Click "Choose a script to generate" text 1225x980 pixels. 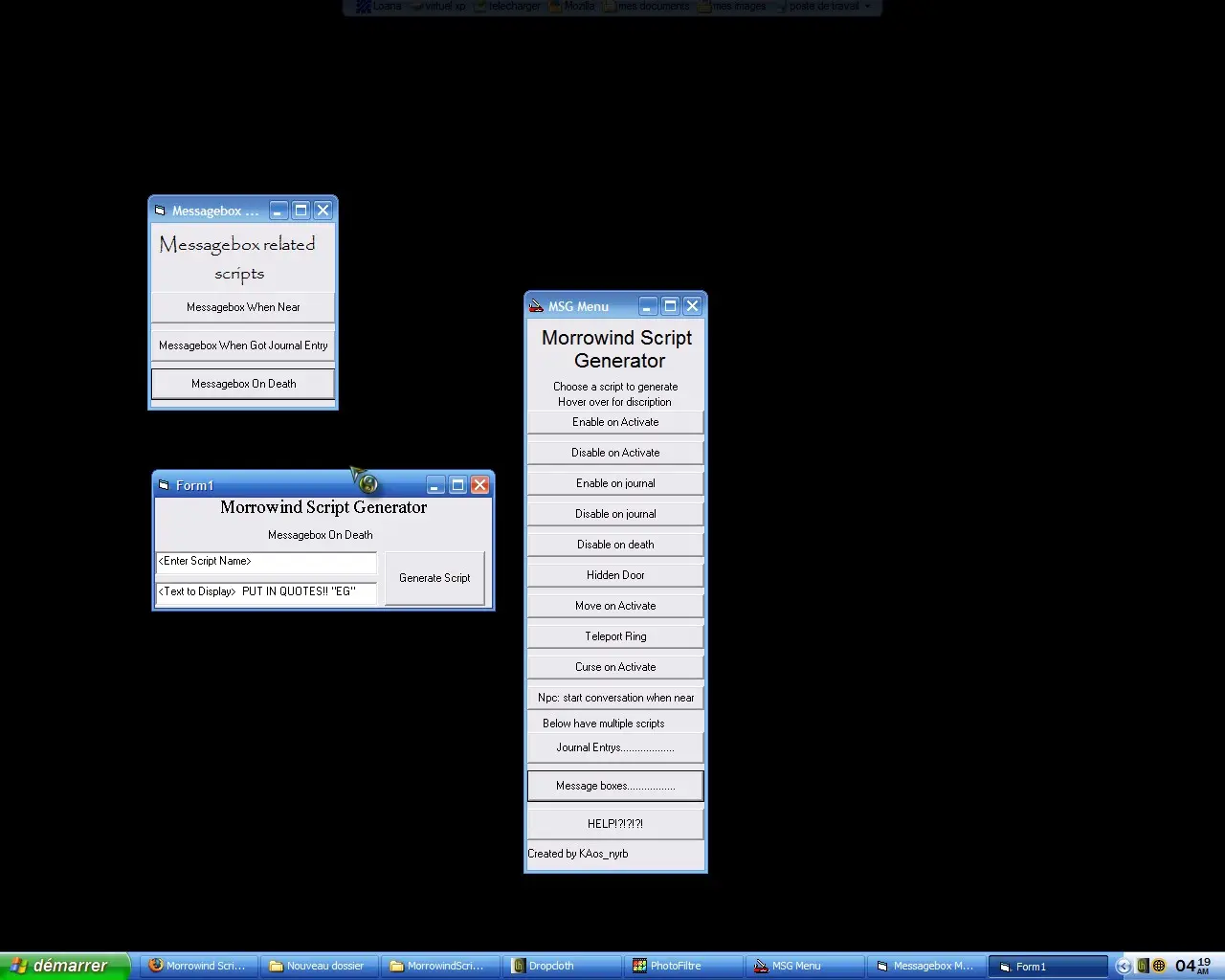coord(615,387)
